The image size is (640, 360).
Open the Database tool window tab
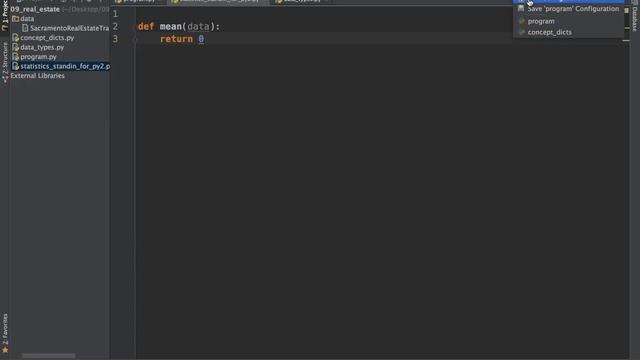[635, 16]
